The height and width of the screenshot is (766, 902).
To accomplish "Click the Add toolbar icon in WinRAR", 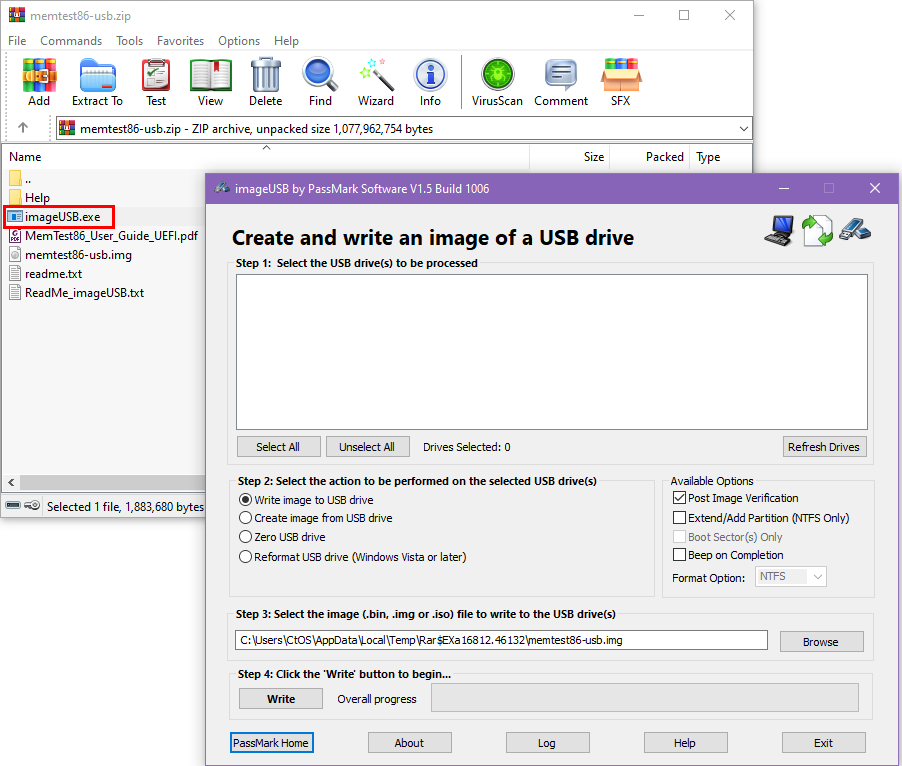I will coord(39,82).
